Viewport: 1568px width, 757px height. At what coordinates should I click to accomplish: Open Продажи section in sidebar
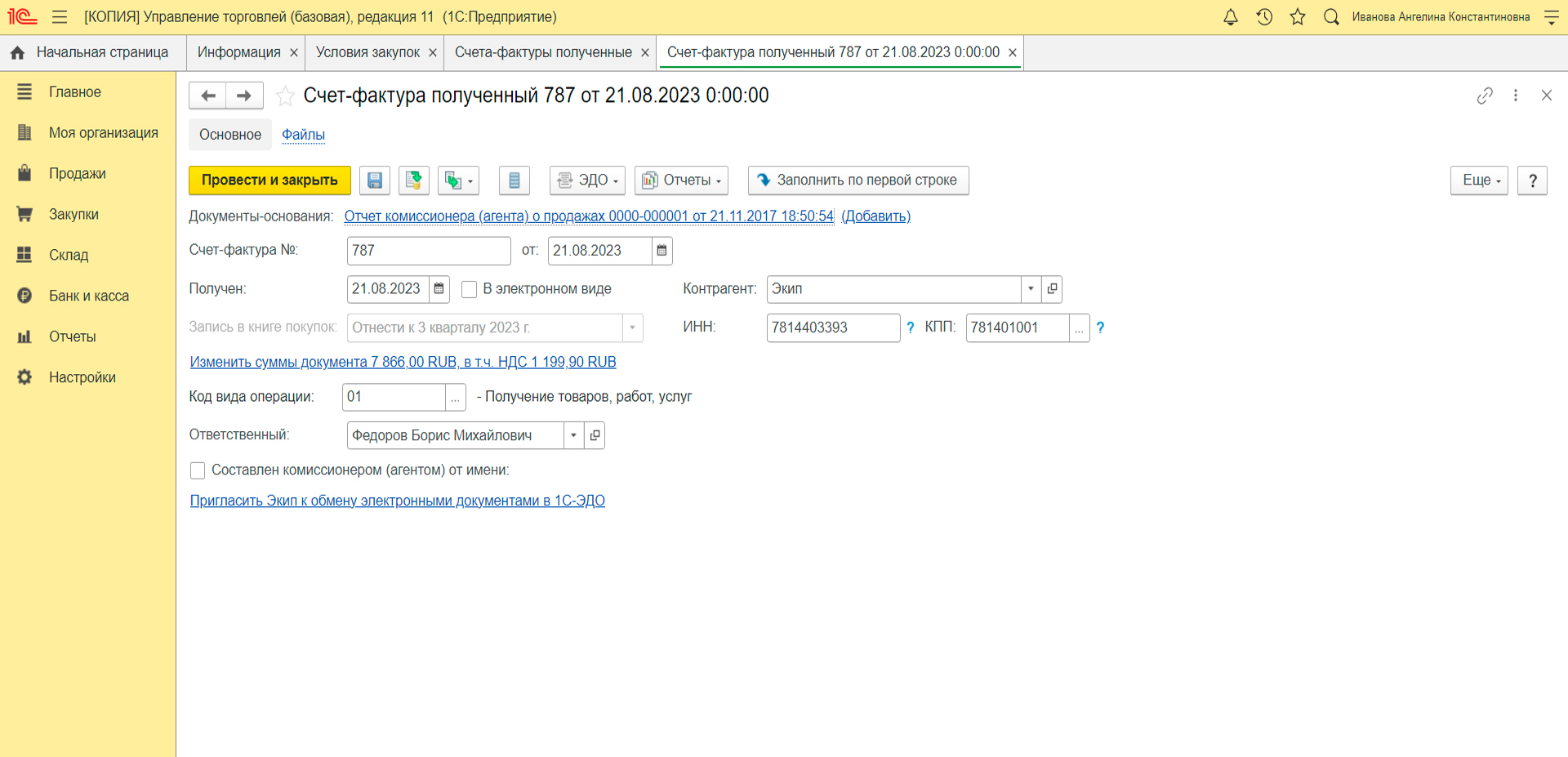(x=87, y=174)
